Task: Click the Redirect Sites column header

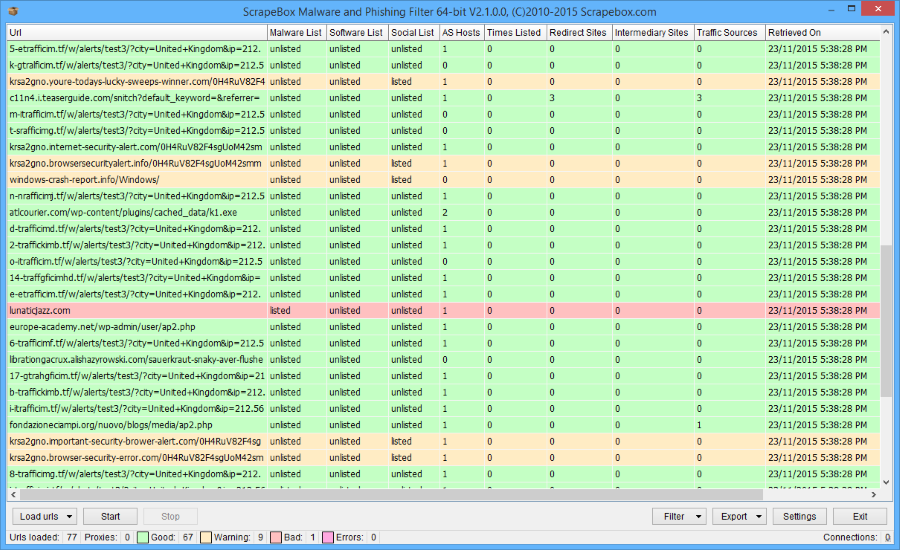Action: (x=579, y=33)
